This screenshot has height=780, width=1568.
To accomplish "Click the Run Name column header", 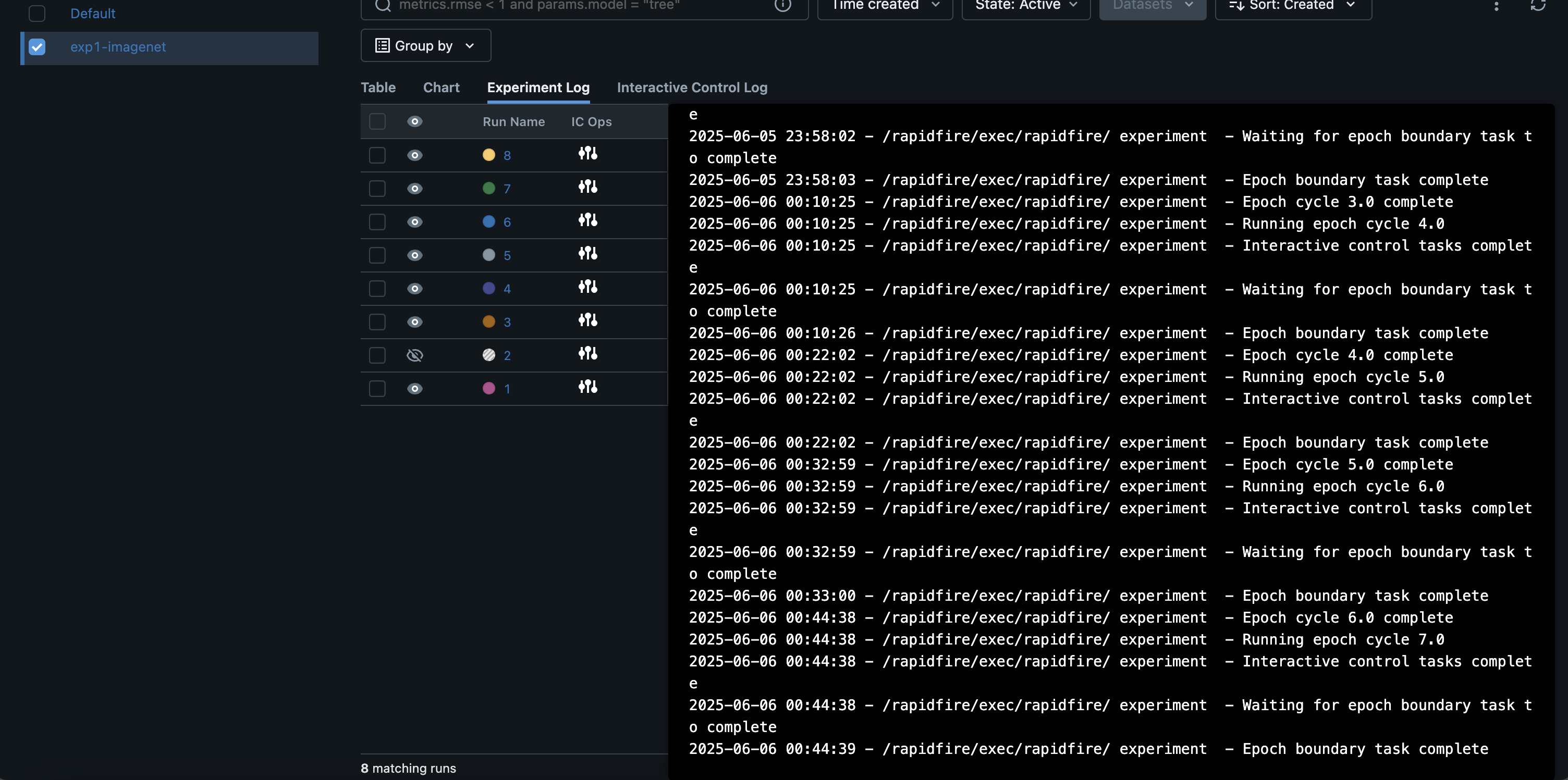I will point(514,122).
